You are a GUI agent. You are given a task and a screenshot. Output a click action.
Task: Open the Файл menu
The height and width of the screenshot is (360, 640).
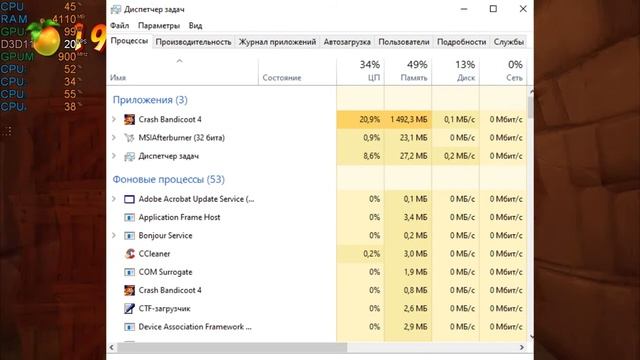click(120, 25)
